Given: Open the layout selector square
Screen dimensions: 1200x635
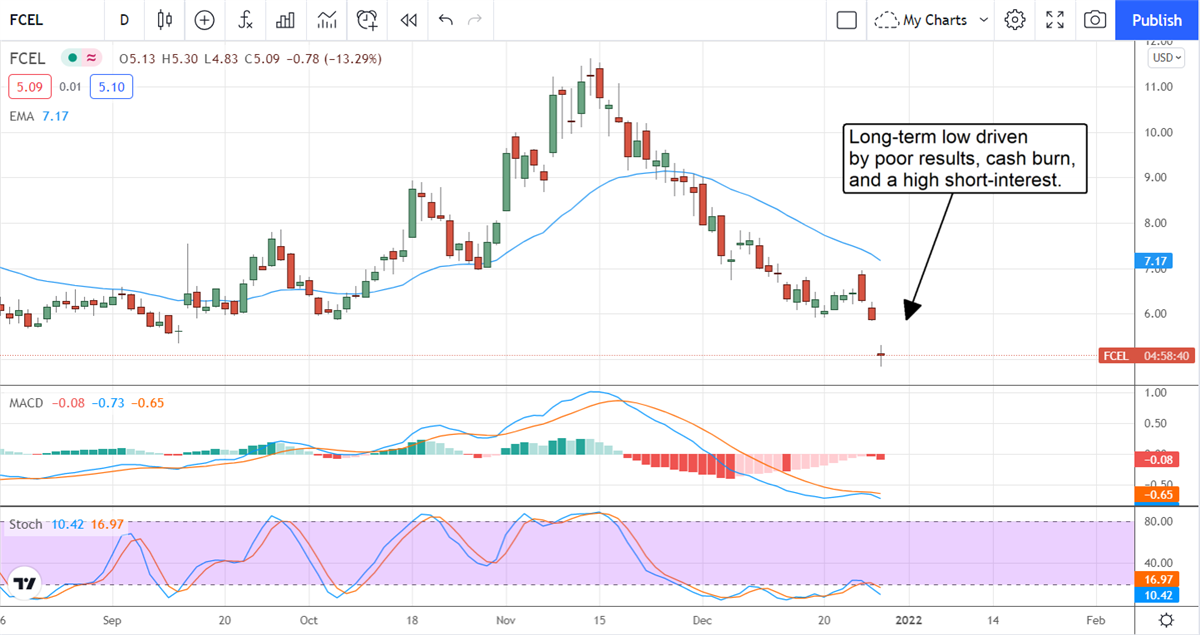Looking at the screenshot, I should tap(846, 19).
